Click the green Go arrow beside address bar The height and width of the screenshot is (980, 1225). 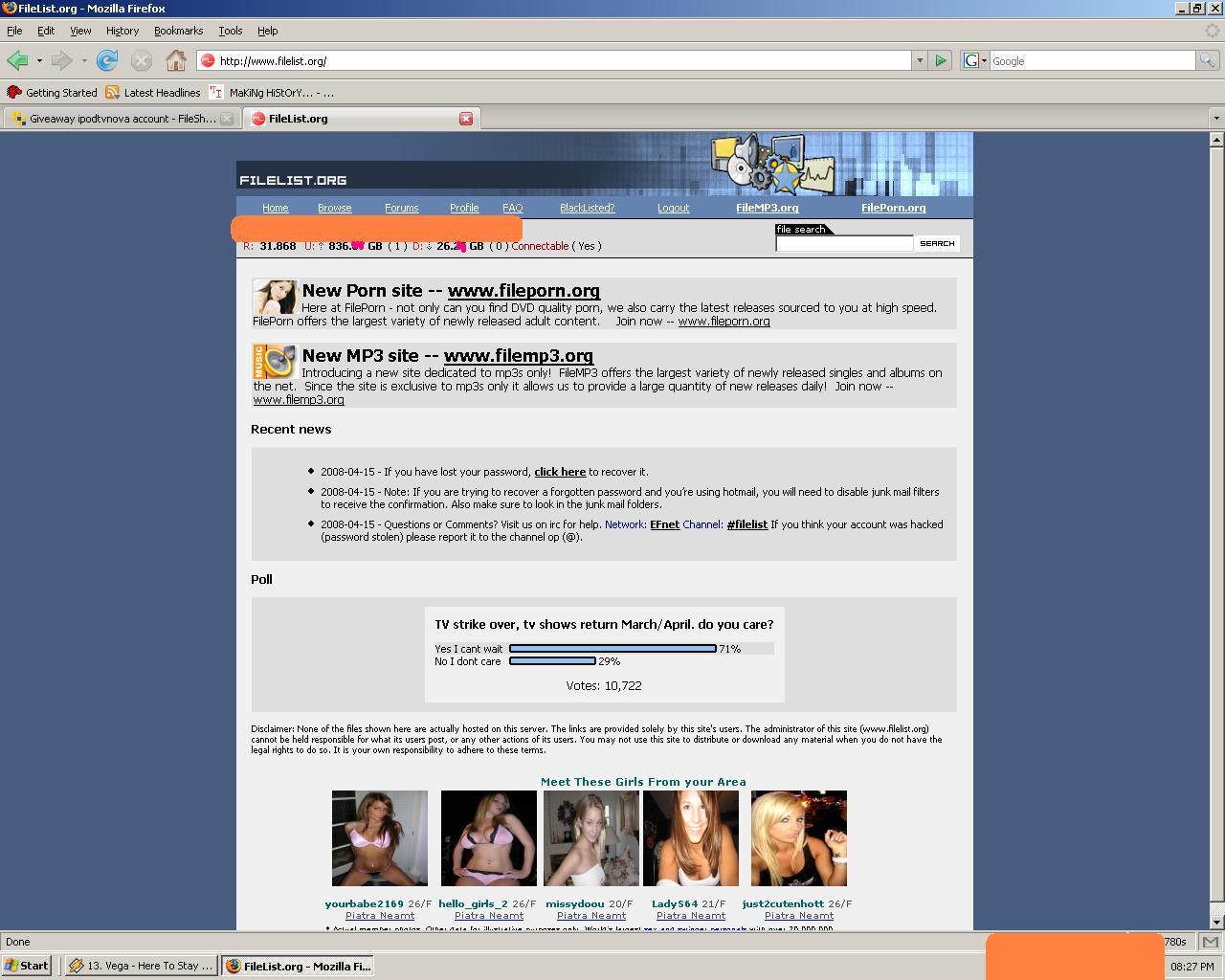(x=941, y=61)
